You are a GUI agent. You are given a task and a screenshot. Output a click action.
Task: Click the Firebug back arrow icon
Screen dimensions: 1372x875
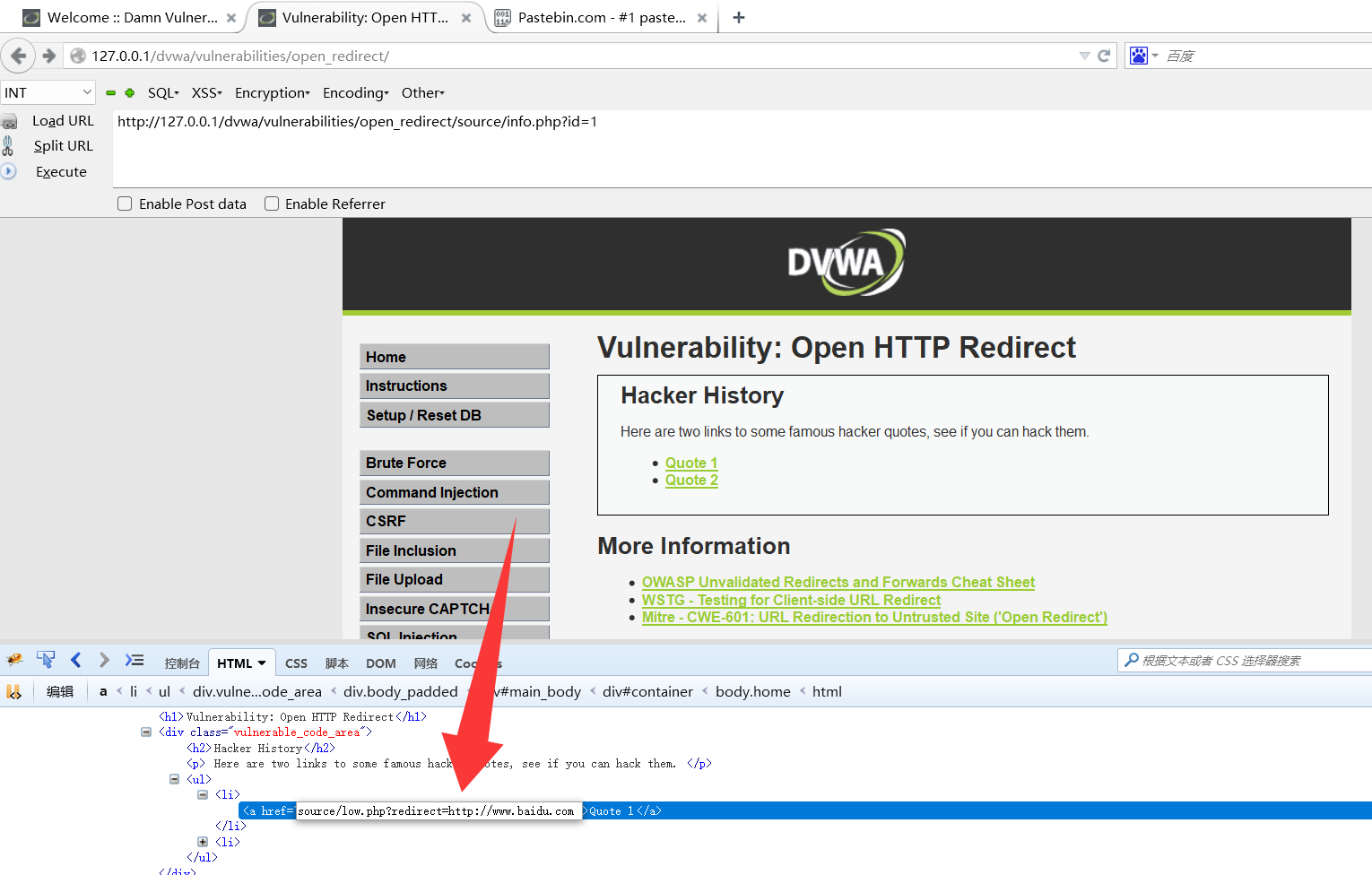point(76,660)
